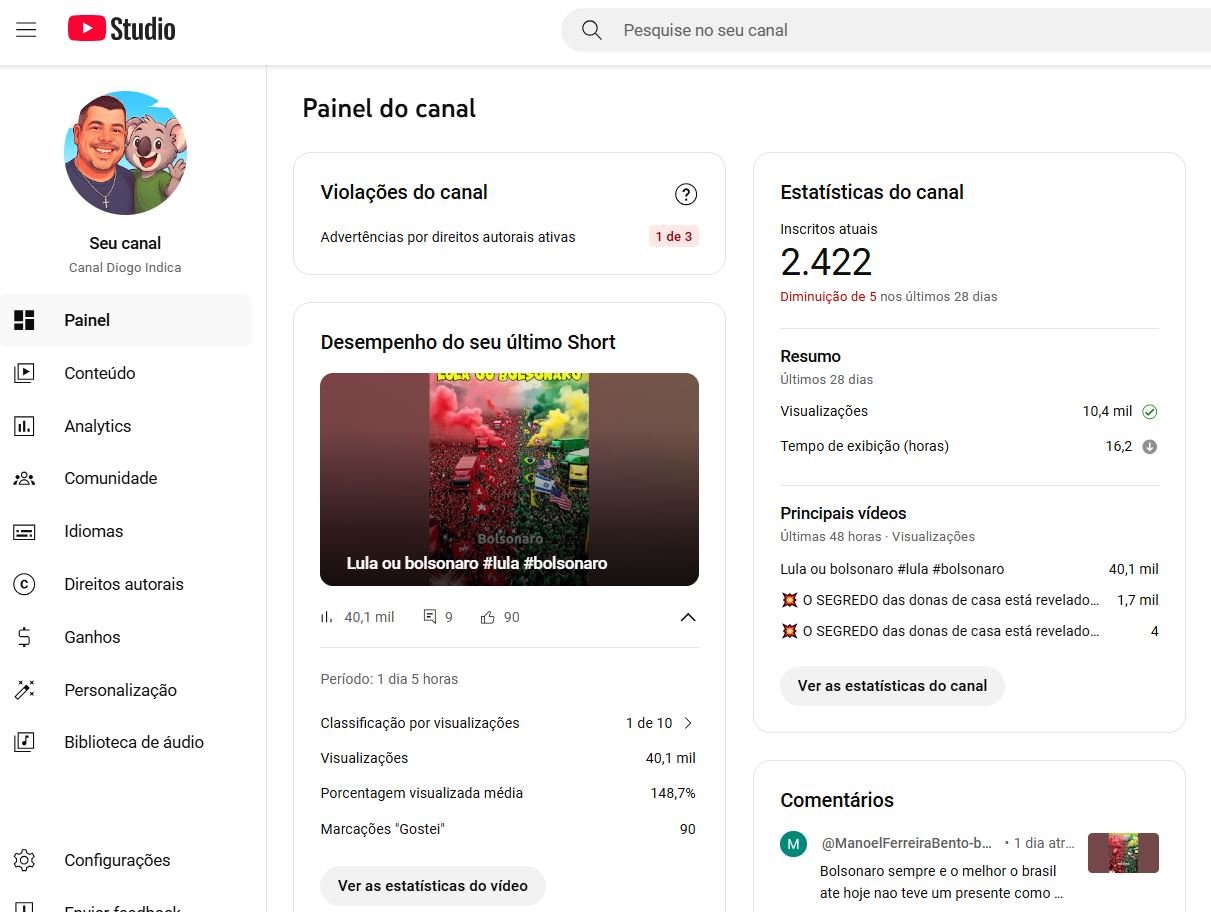Image resolution: width=1211 pixels, height=912 pixels.
Task: Click Ver as estatísticas do canal button
Action: pyautogui.click(x=892, y=686)
